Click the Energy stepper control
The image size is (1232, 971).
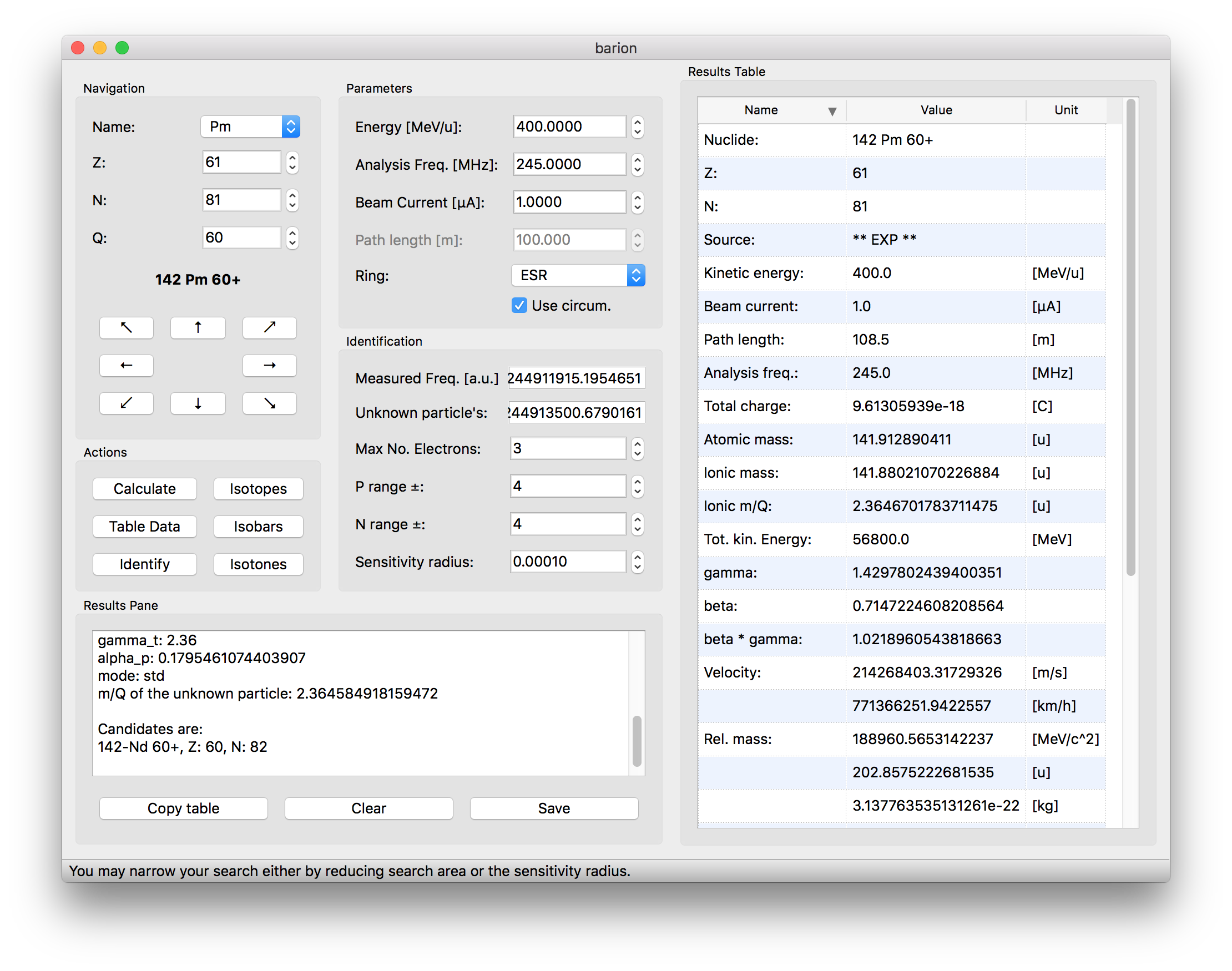(637, 127)
